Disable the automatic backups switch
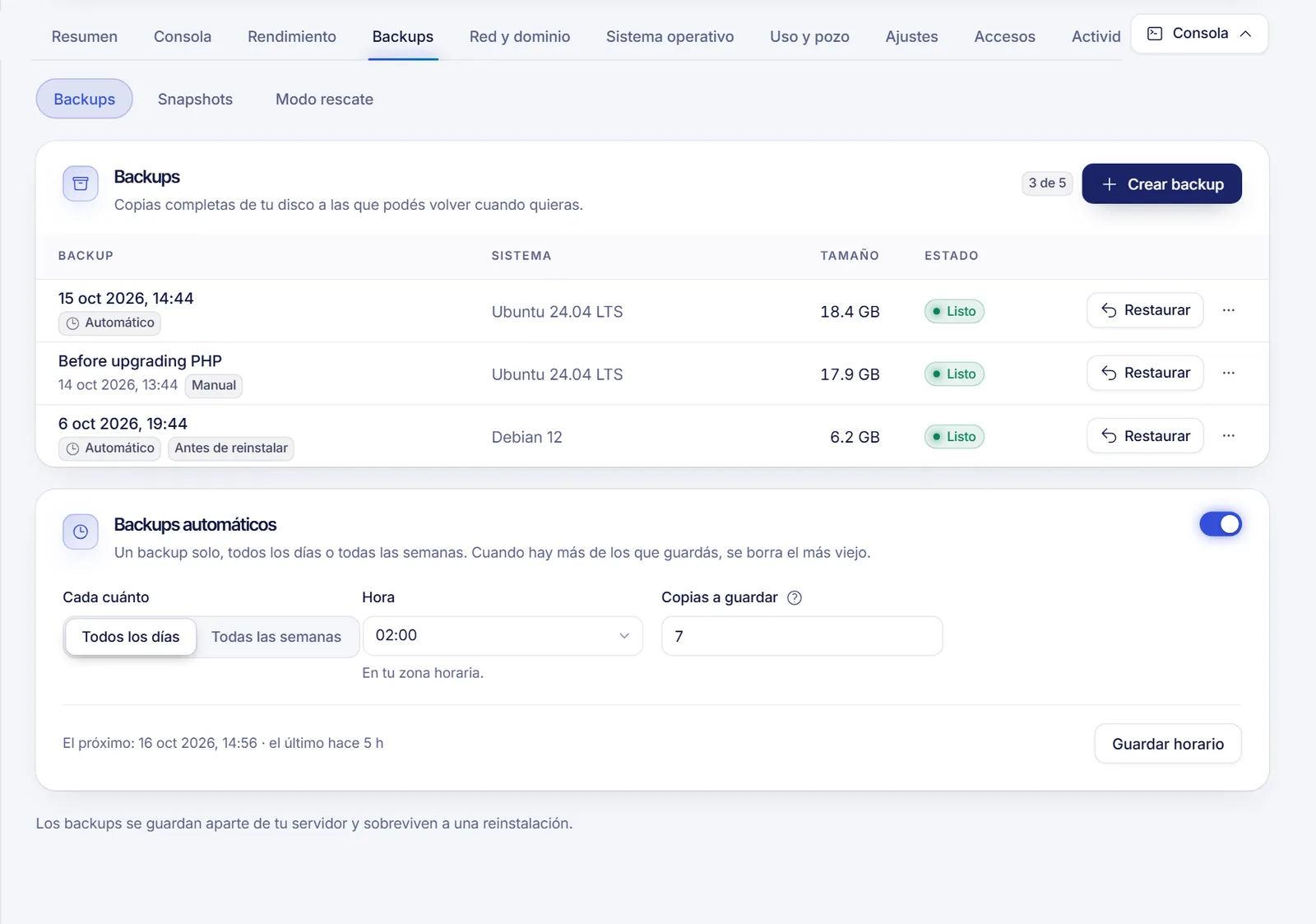The width and height of the screenshot is (1316, 924). click(1221, 524)
